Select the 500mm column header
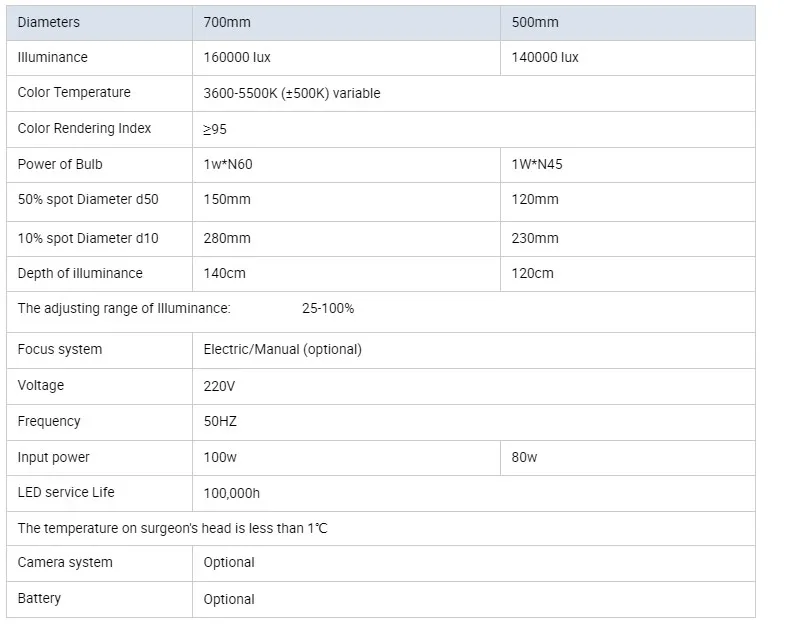 [535, 22]
